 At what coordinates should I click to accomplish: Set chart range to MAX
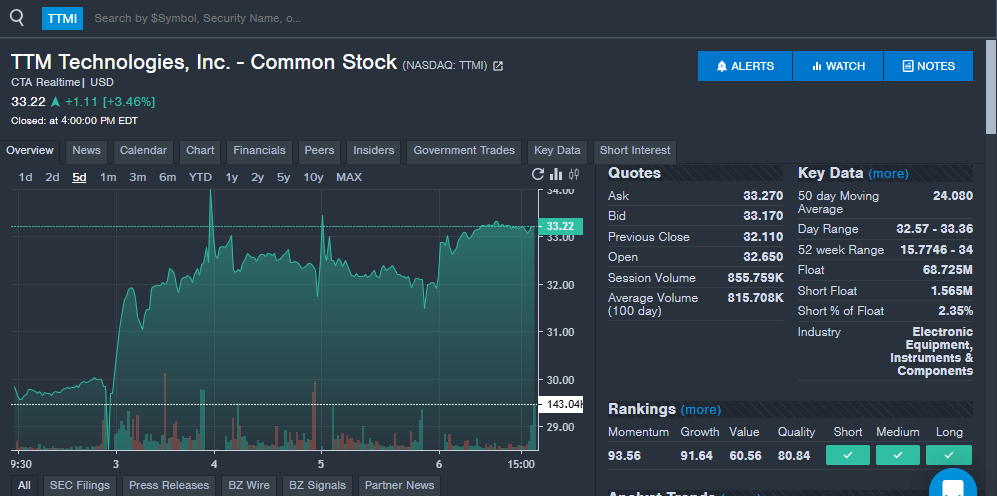pyautogui.click(x=349, y=177)
